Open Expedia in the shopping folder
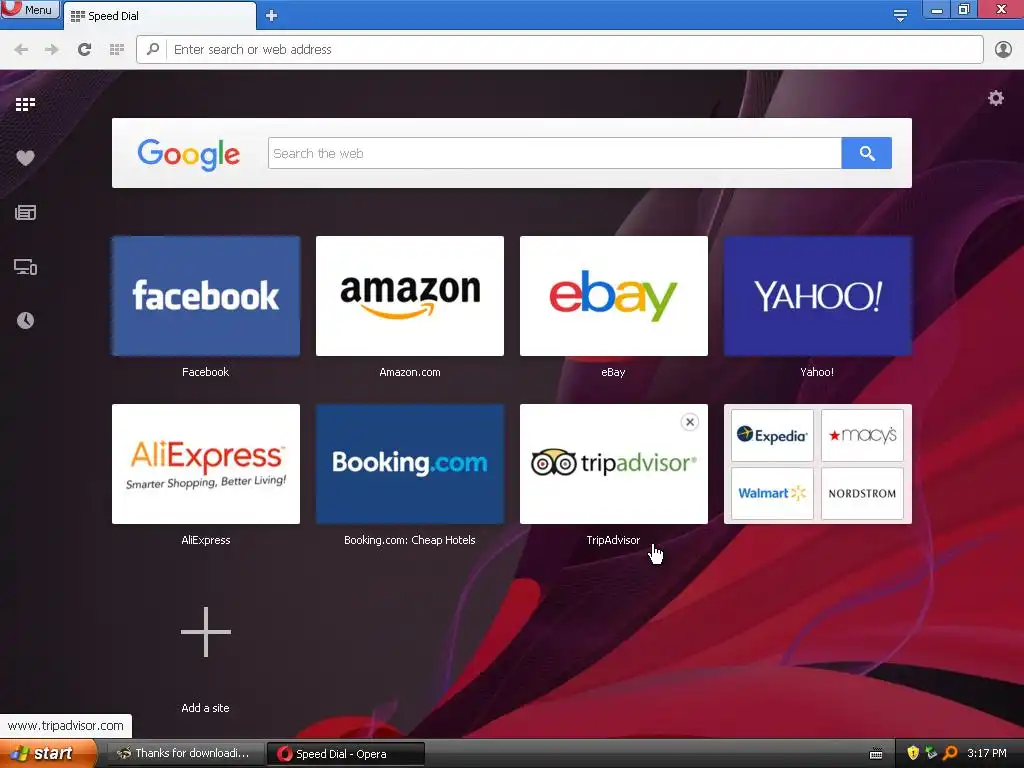Image resolution: width=1024 pixels, height=768 pixels. pos(772,435)
